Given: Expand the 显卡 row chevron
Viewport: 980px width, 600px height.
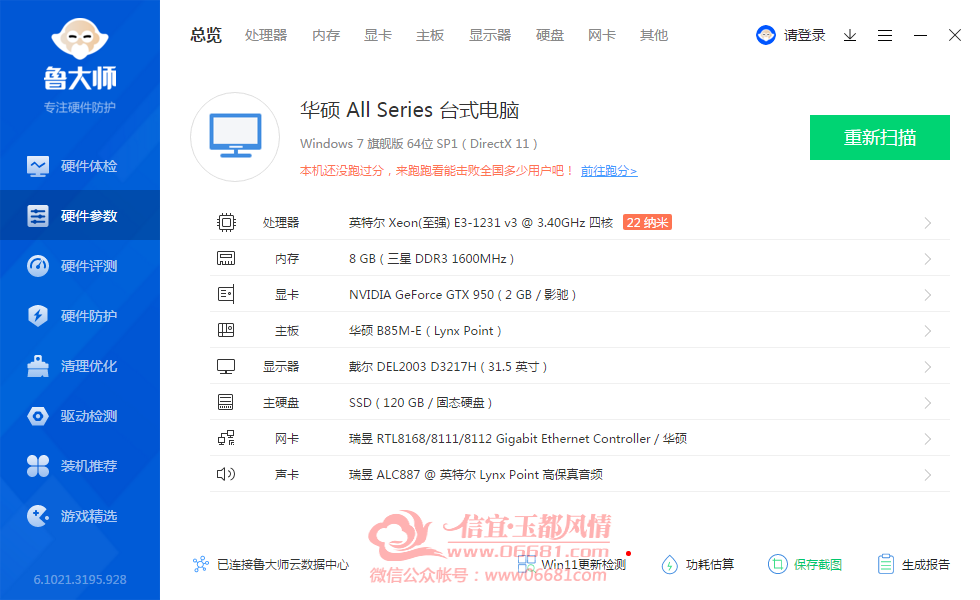Looking at the screenshot, I should (928, 295).
